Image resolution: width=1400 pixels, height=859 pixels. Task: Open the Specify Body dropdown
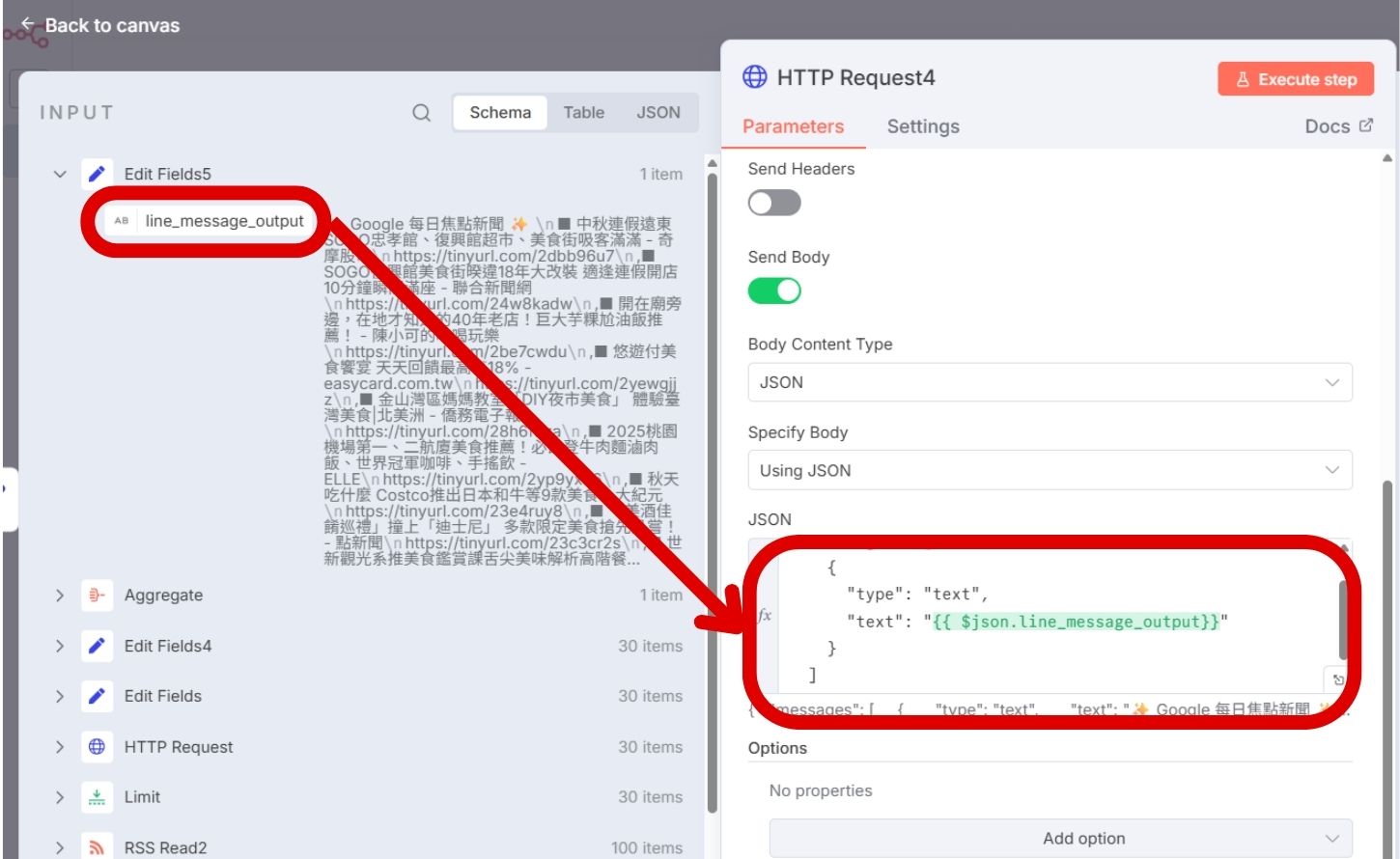pyautogui.click(x=1050, y=470)
